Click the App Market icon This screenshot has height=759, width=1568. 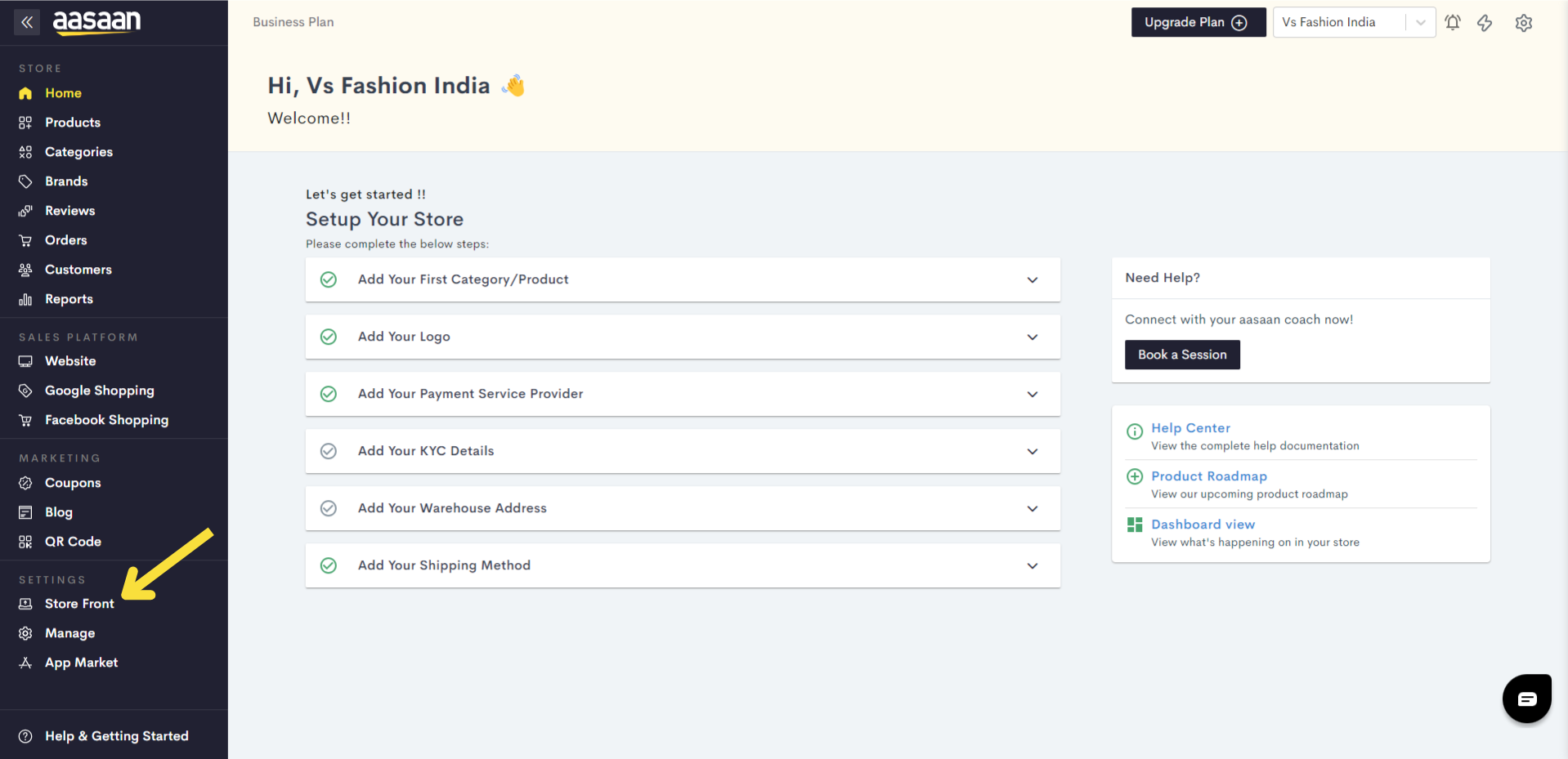click(25, 663)
